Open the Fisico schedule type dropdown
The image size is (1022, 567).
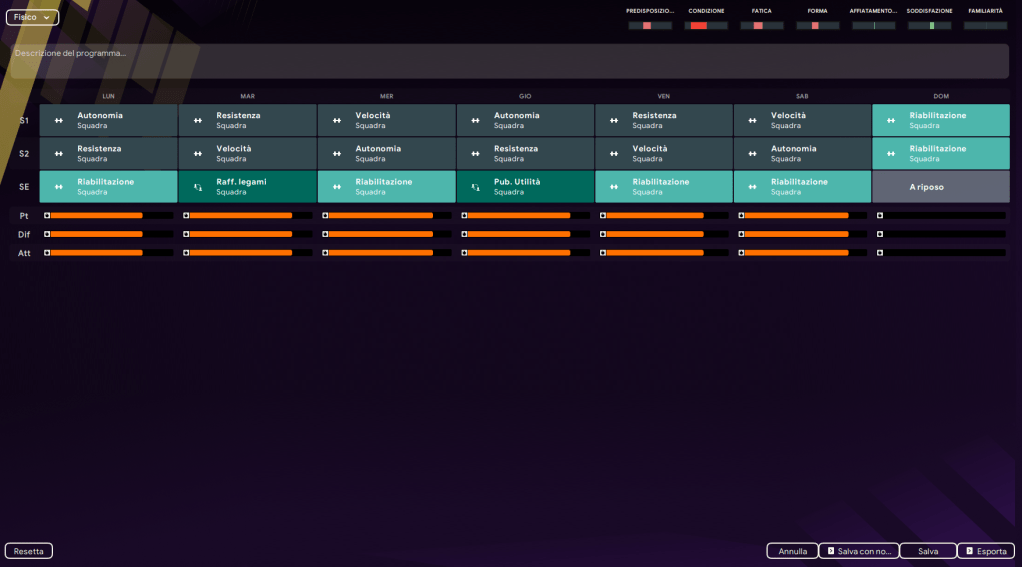click(x=32, y=17)
